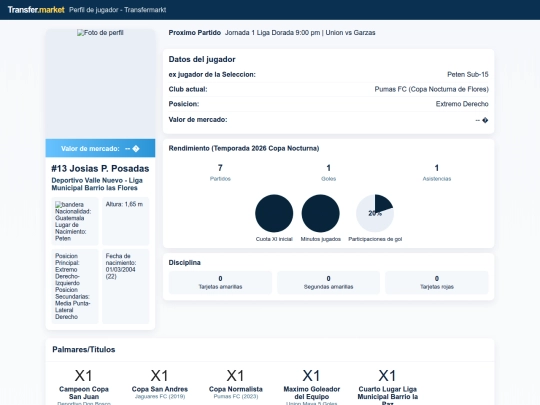Click the Partidos count of 7
The width and height of the screenshot is (540, 405).
(x=220, y=168)
